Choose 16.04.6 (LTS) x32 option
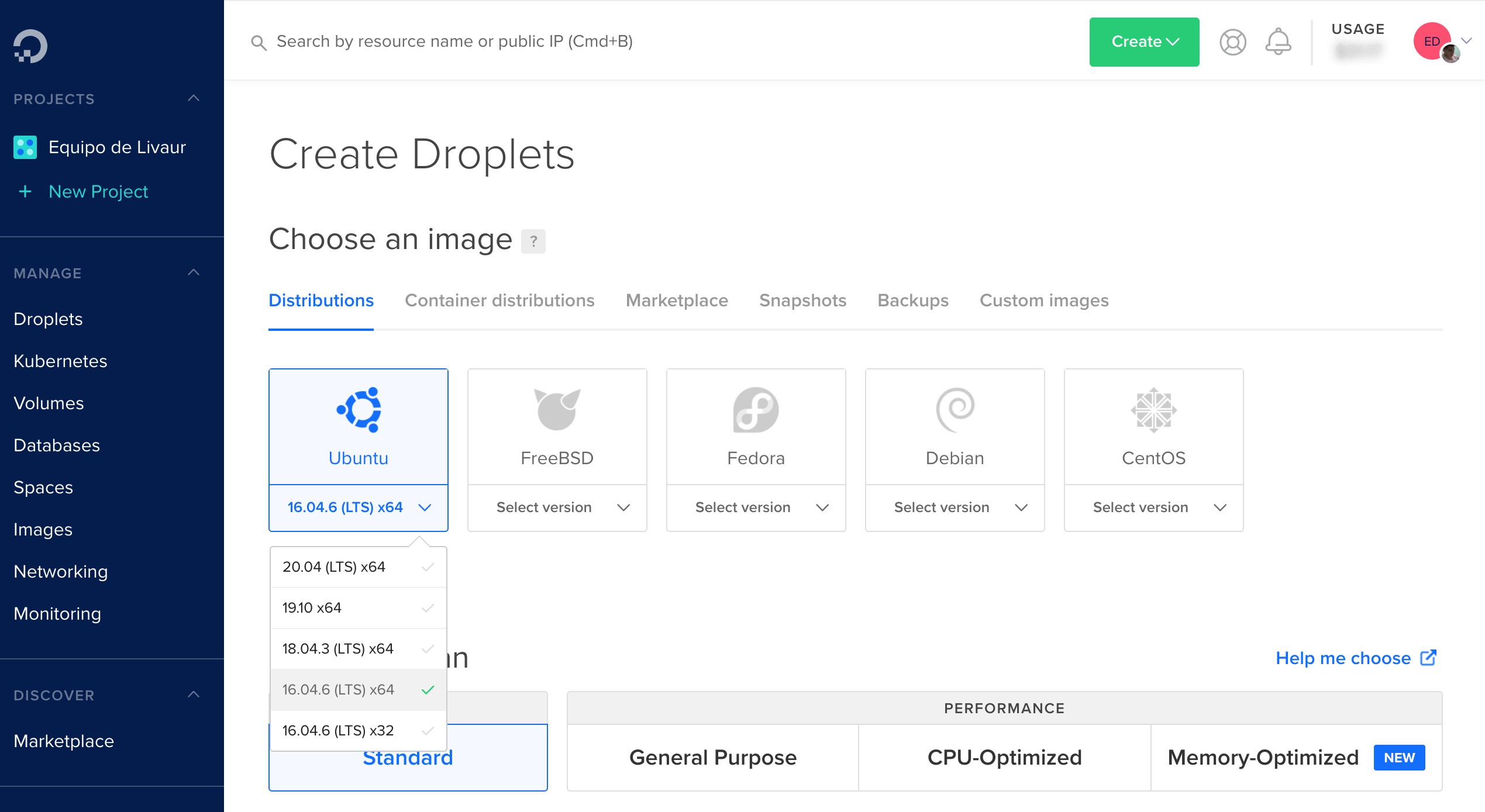 [x=359, y=731]
